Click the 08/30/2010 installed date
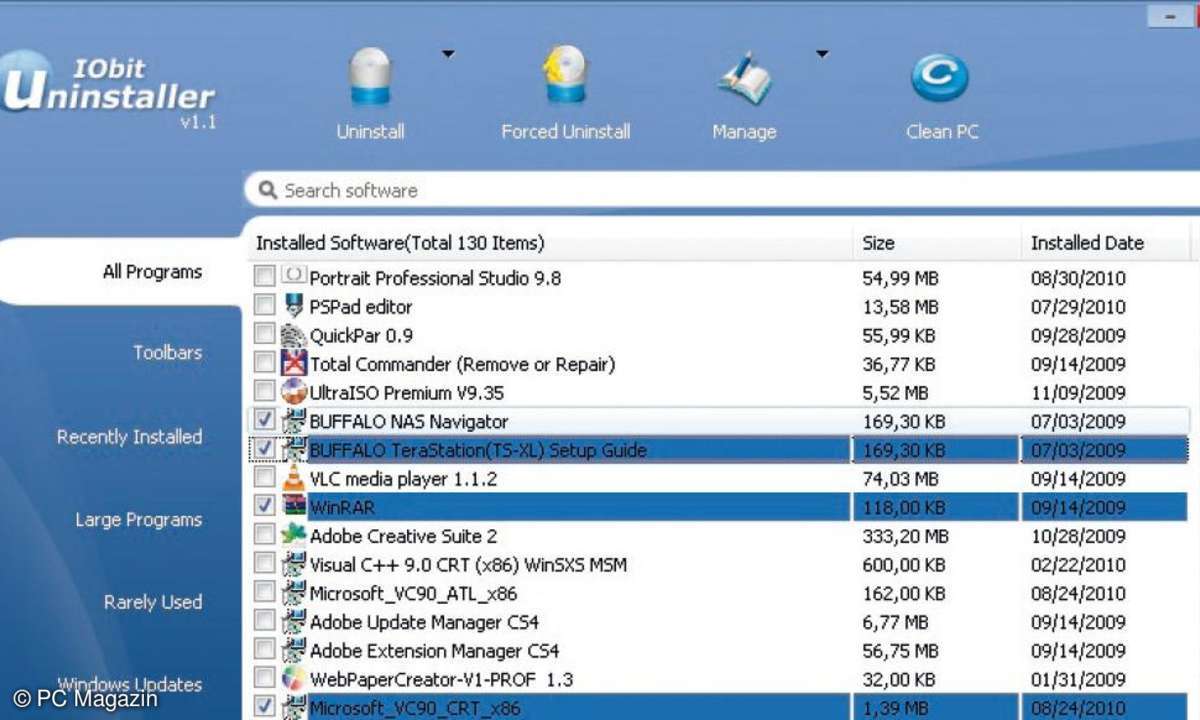 pos(1078,278)
